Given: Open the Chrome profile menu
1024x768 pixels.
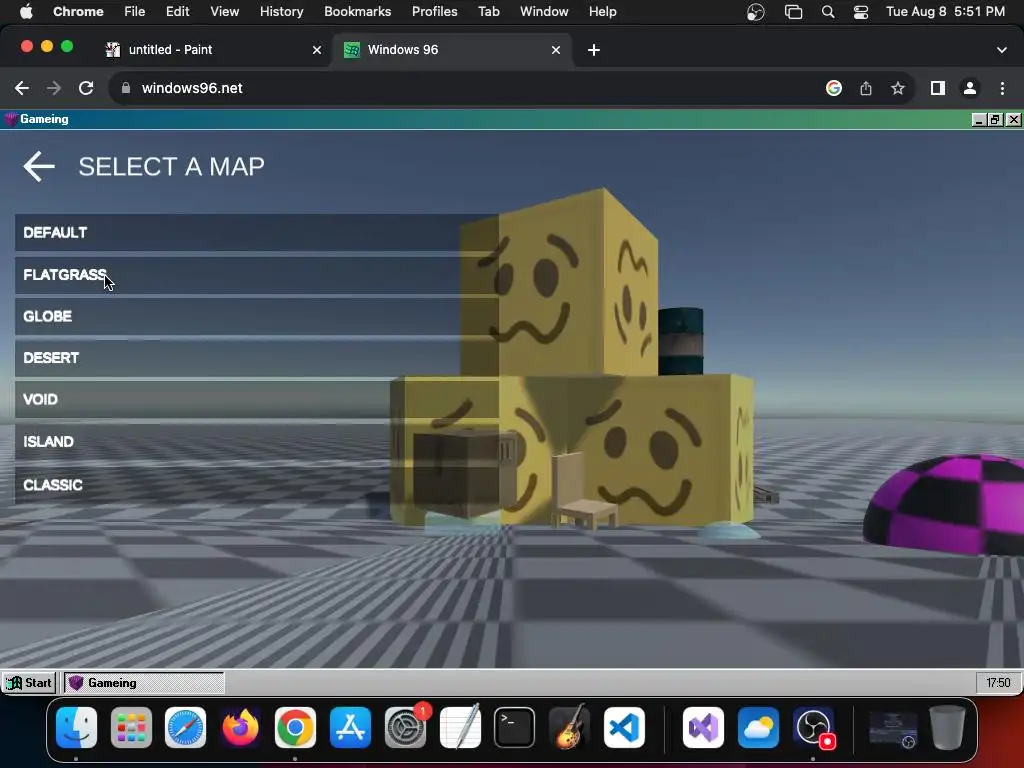Looking at the screenshot, I should tap(970, 88).
